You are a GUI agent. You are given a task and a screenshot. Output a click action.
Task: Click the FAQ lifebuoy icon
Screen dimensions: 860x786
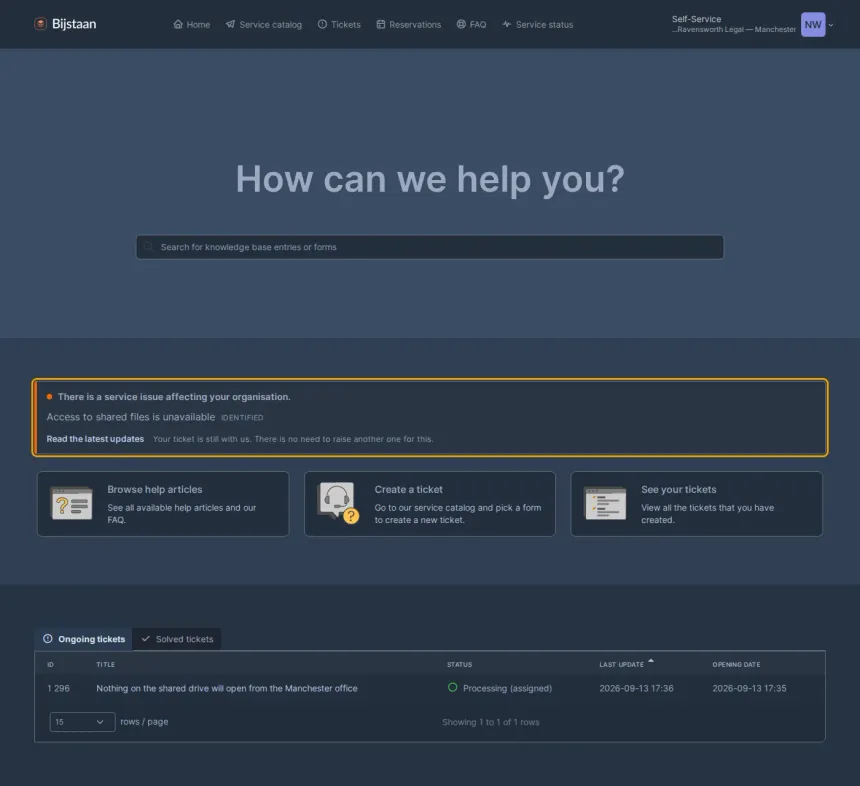[461, 24]
